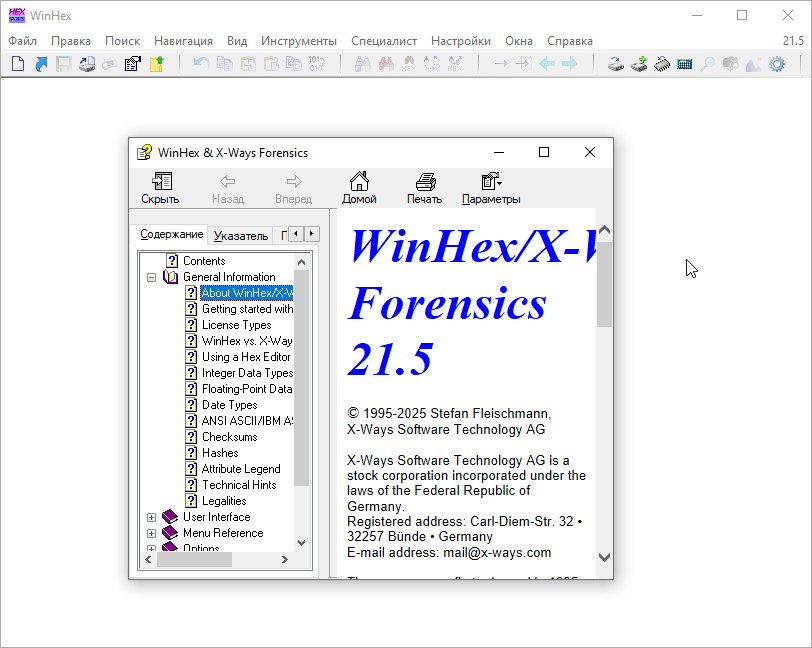Click the red binoculars Find Hex icon

pos(386,64)
